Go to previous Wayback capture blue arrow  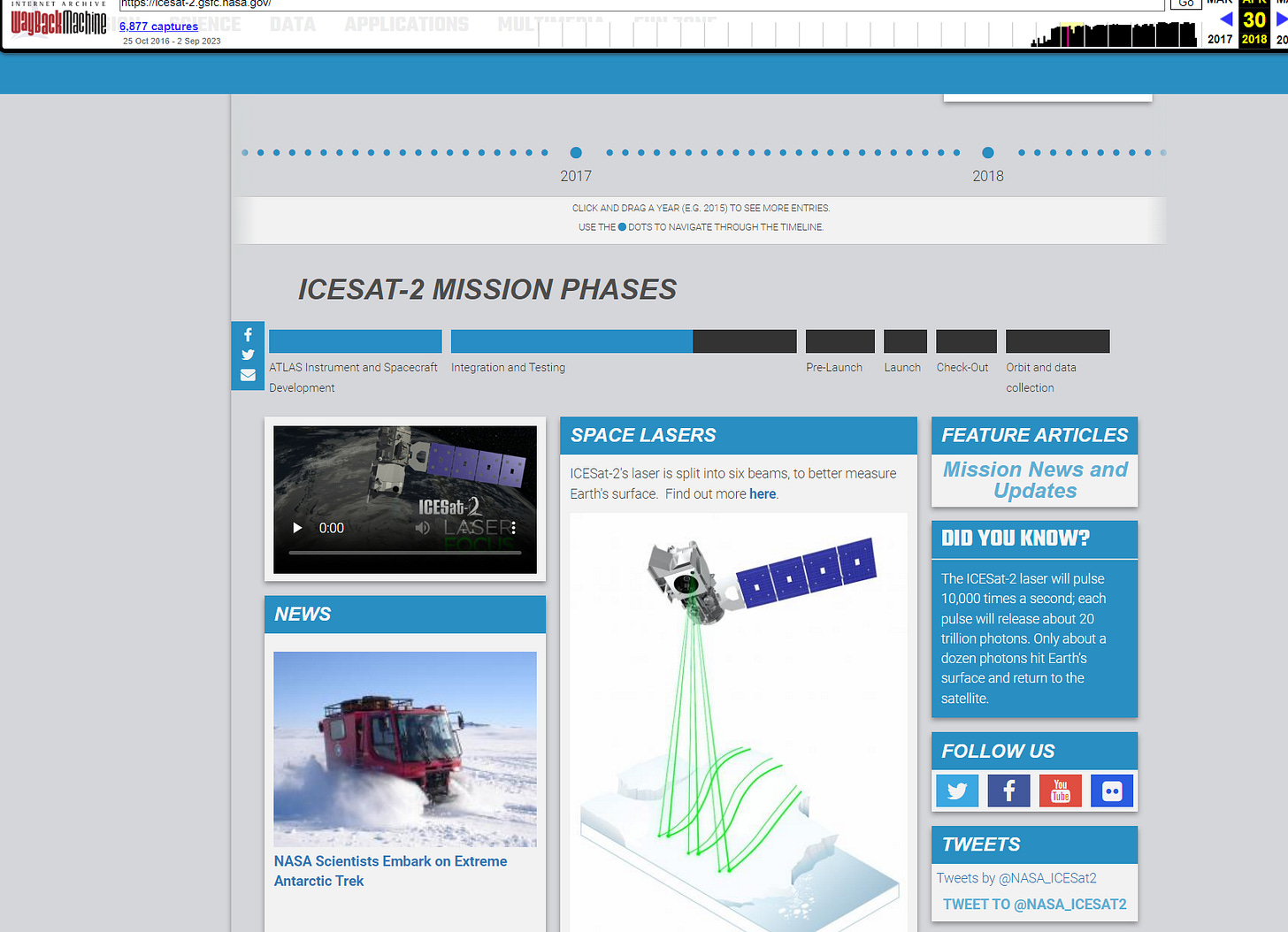[1226, 19]
